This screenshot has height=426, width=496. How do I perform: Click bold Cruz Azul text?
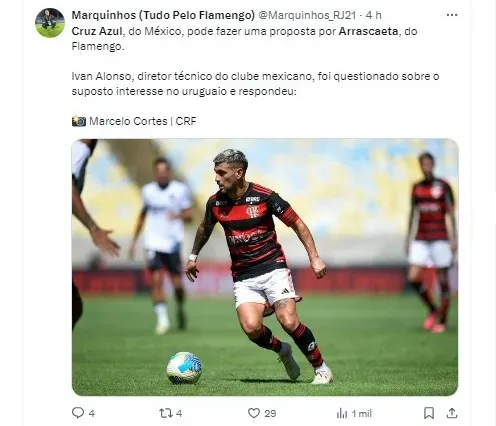coord(97,31)
